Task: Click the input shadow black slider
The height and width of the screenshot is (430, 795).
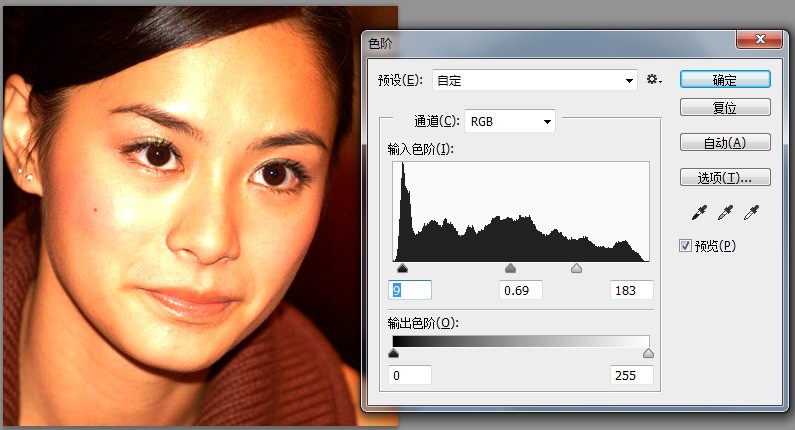Action: pos(402,269)
